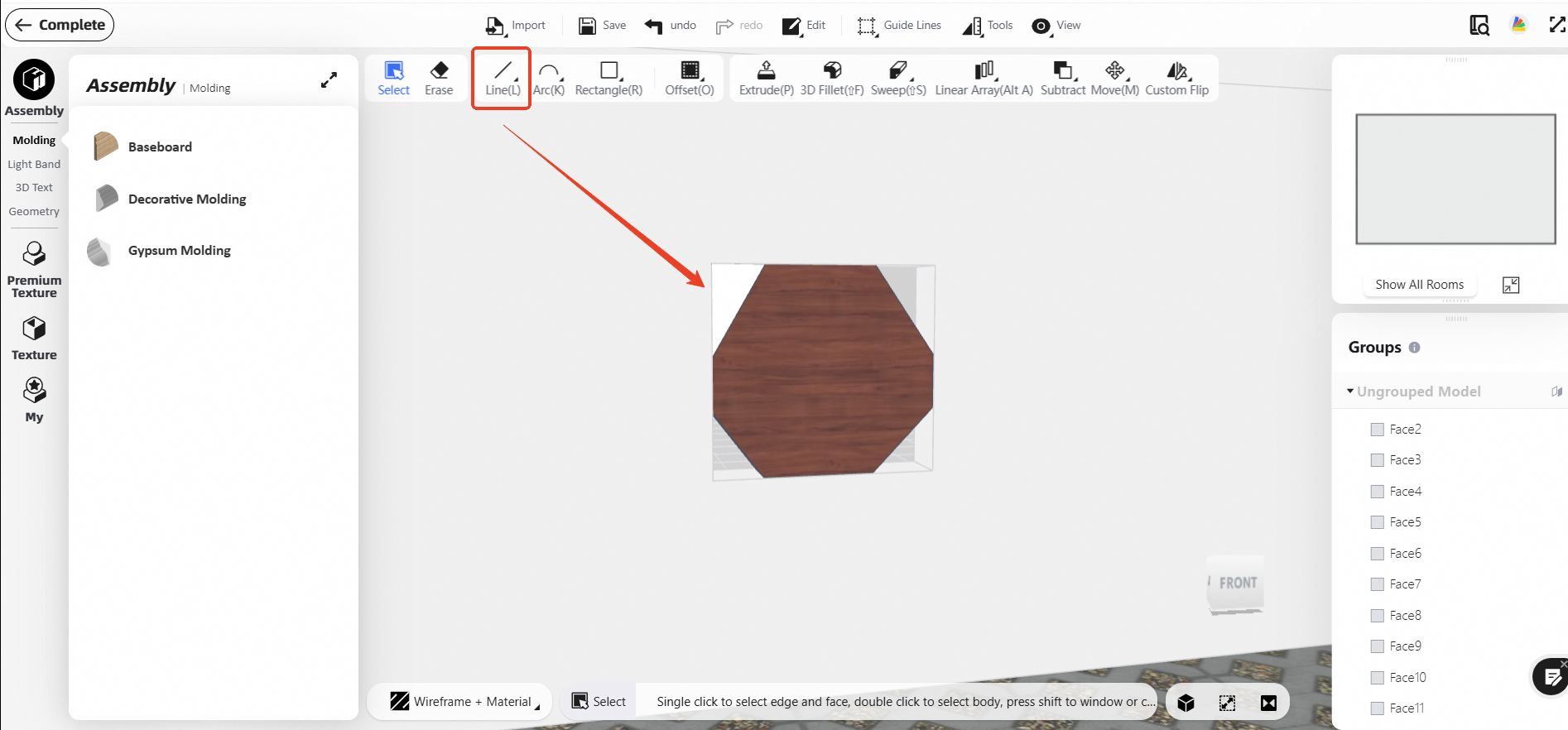Click the Subtract tool
1568x730 pixels.
(1063, 79)
